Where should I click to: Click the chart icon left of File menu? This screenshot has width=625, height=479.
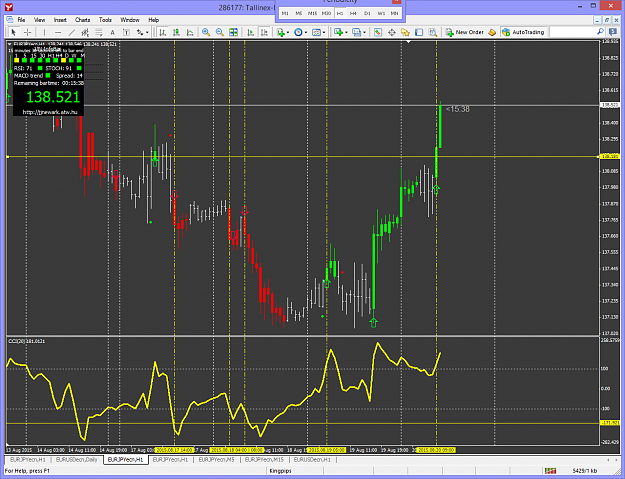coord(10,20)
